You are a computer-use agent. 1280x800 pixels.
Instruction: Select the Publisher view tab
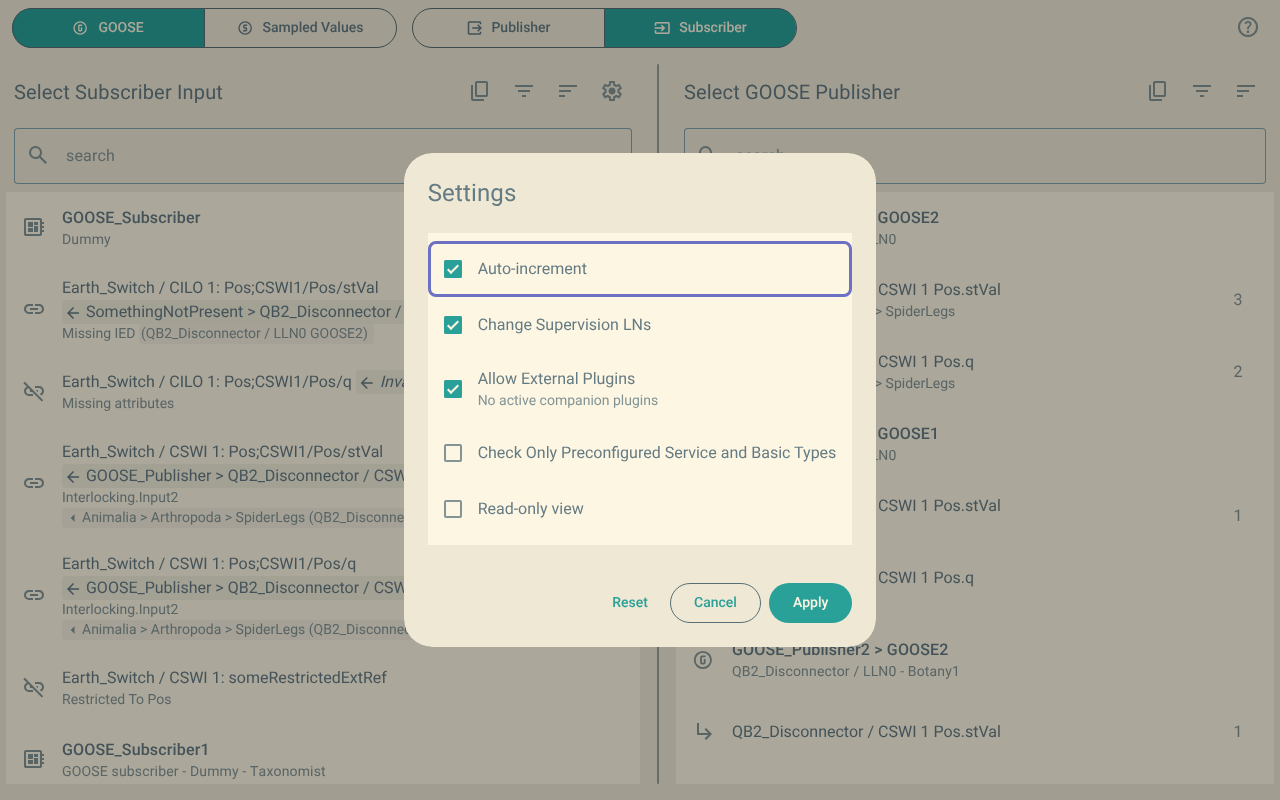508,28
